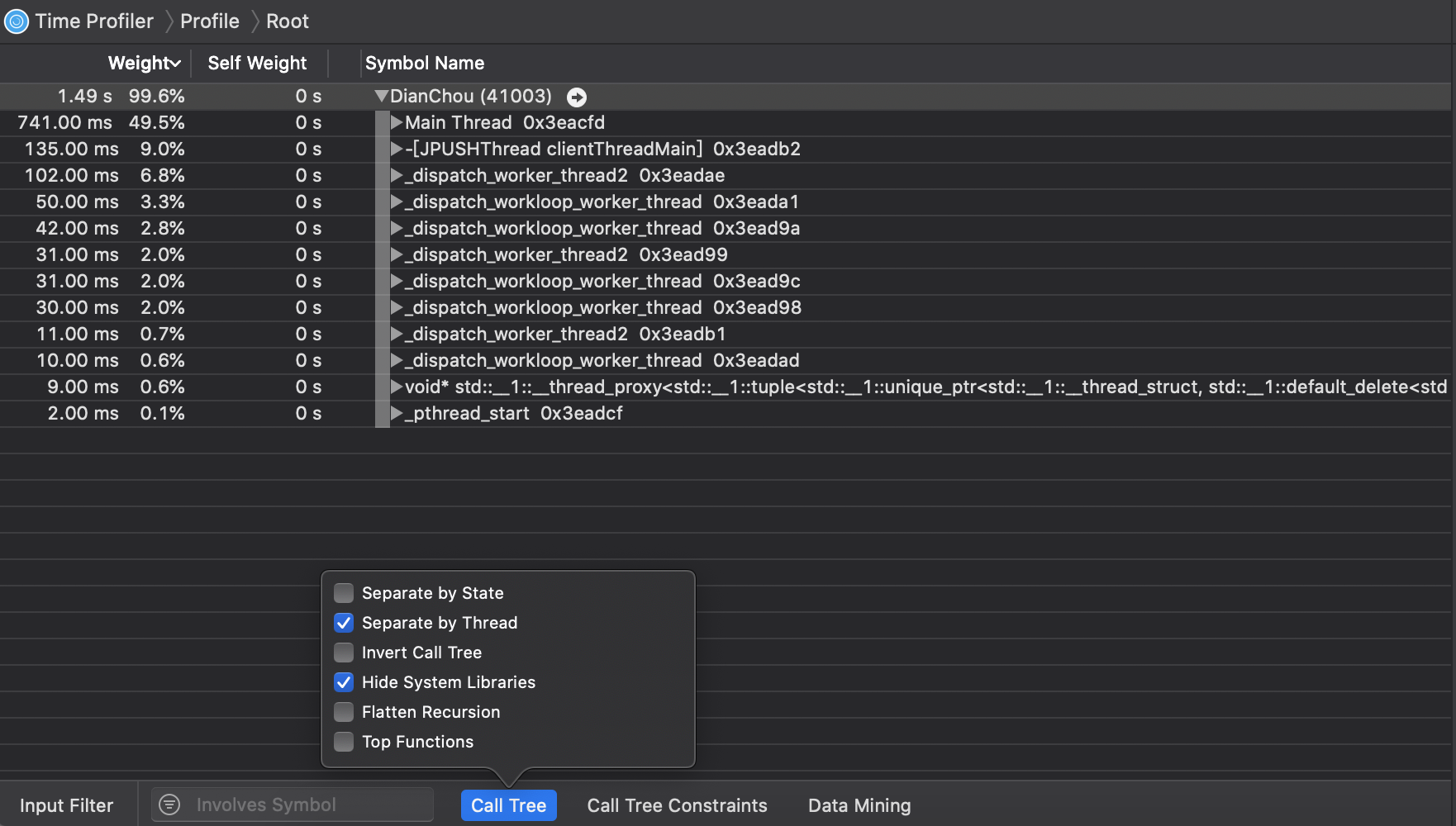Enable Flatten Recursion checkbox
Viewport: 1456px width, 826px height.
point(344,712)
